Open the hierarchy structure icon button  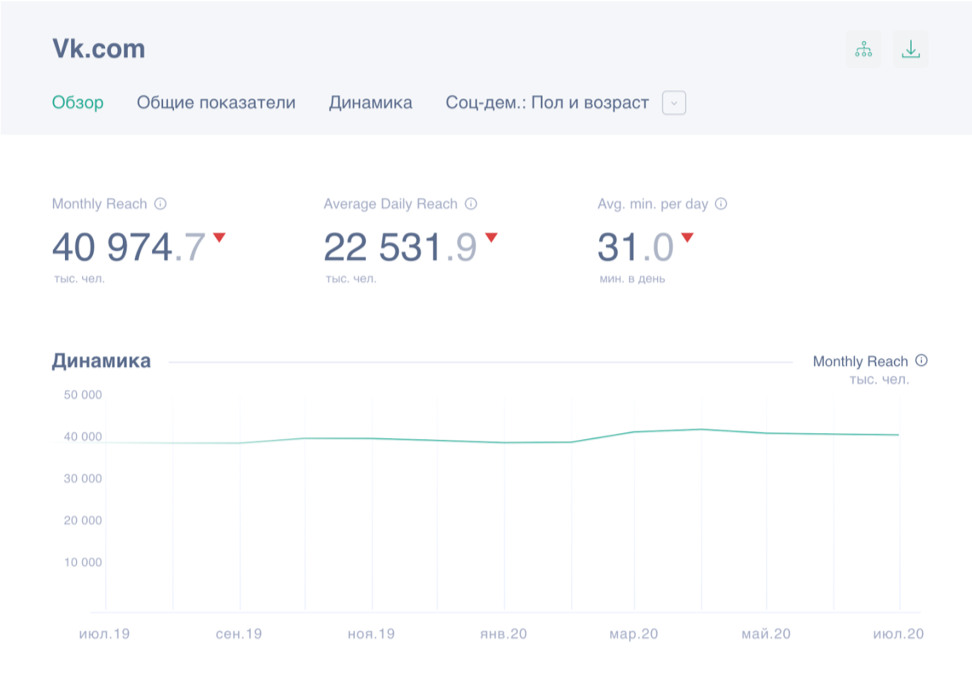(864, 49)
